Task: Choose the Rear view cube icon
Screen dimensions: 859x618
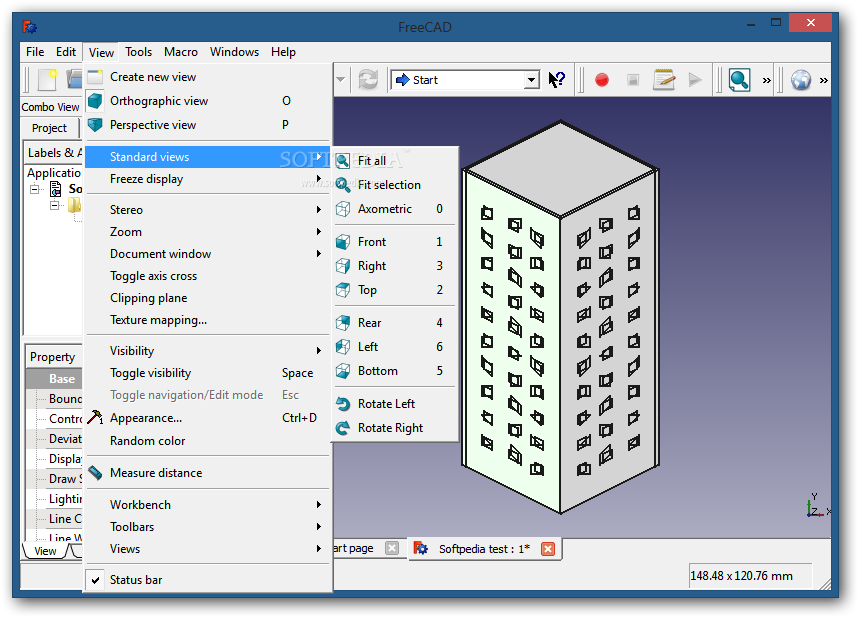Action: [x=343, y=323]
